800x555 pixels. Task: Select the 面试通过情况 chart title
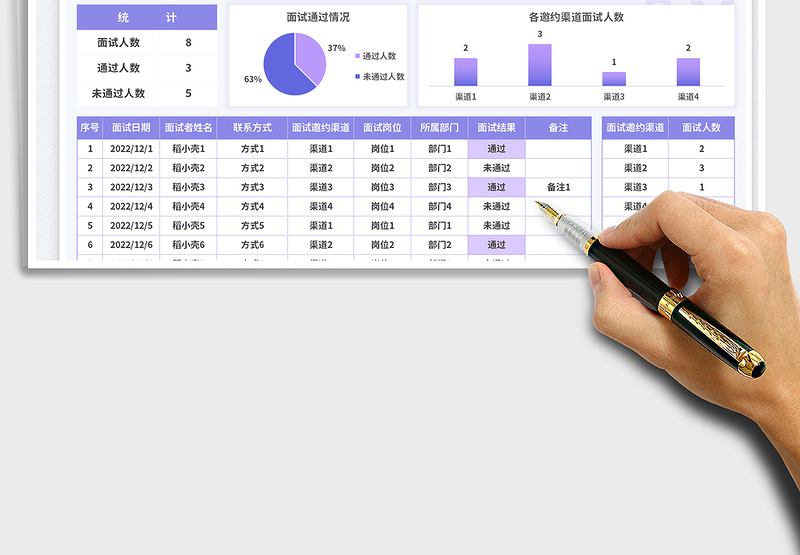pyautogui.click(x=318, y=17)
